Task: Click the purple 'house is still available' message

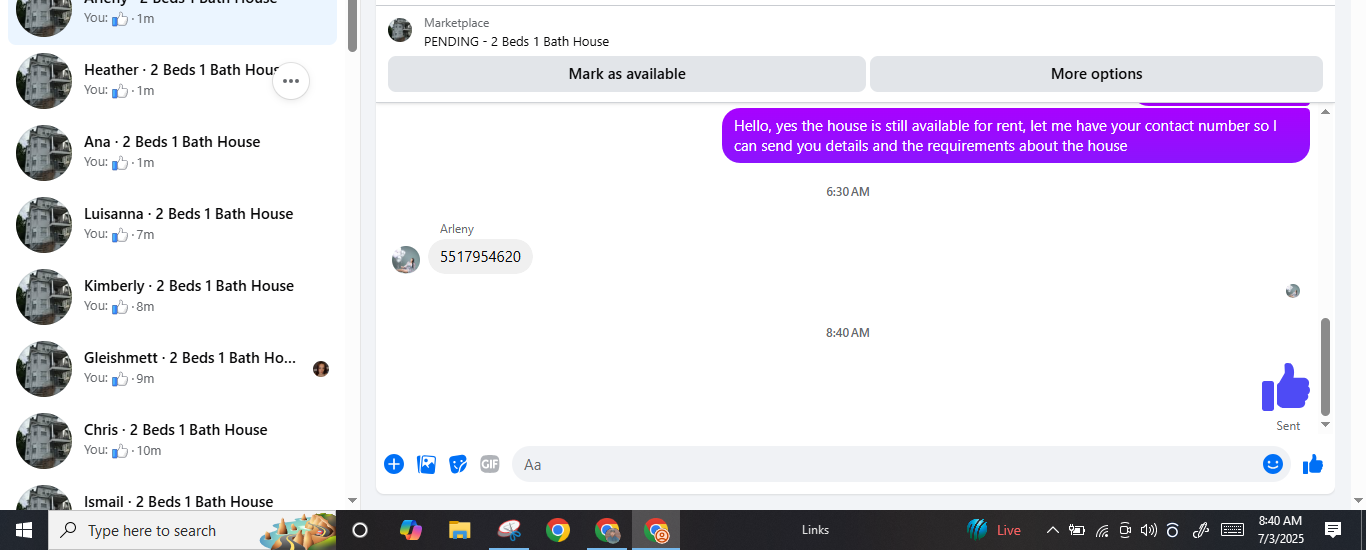Action: 1015,136
